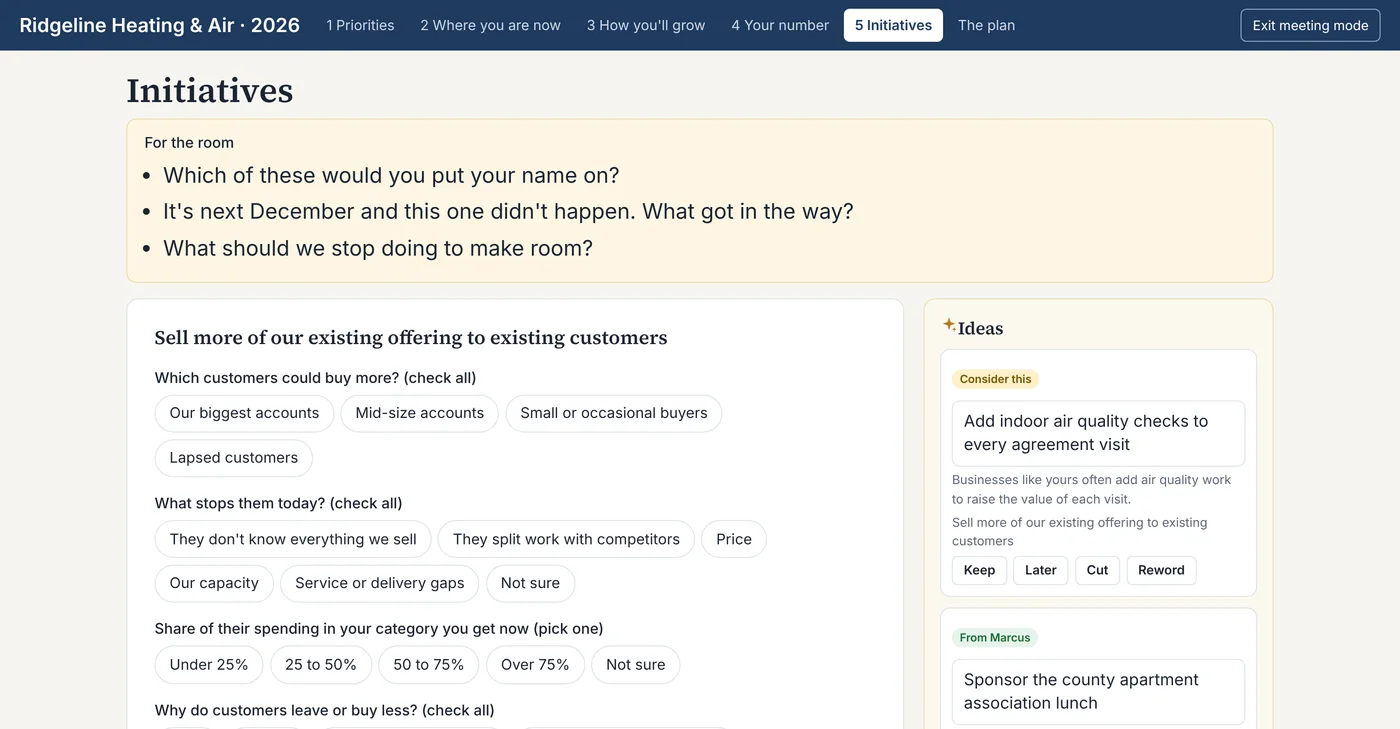Edit Sponsor the county apartment association lunch field
Viewport: 1400px width, 729px height.
(x=1098, y=692)
